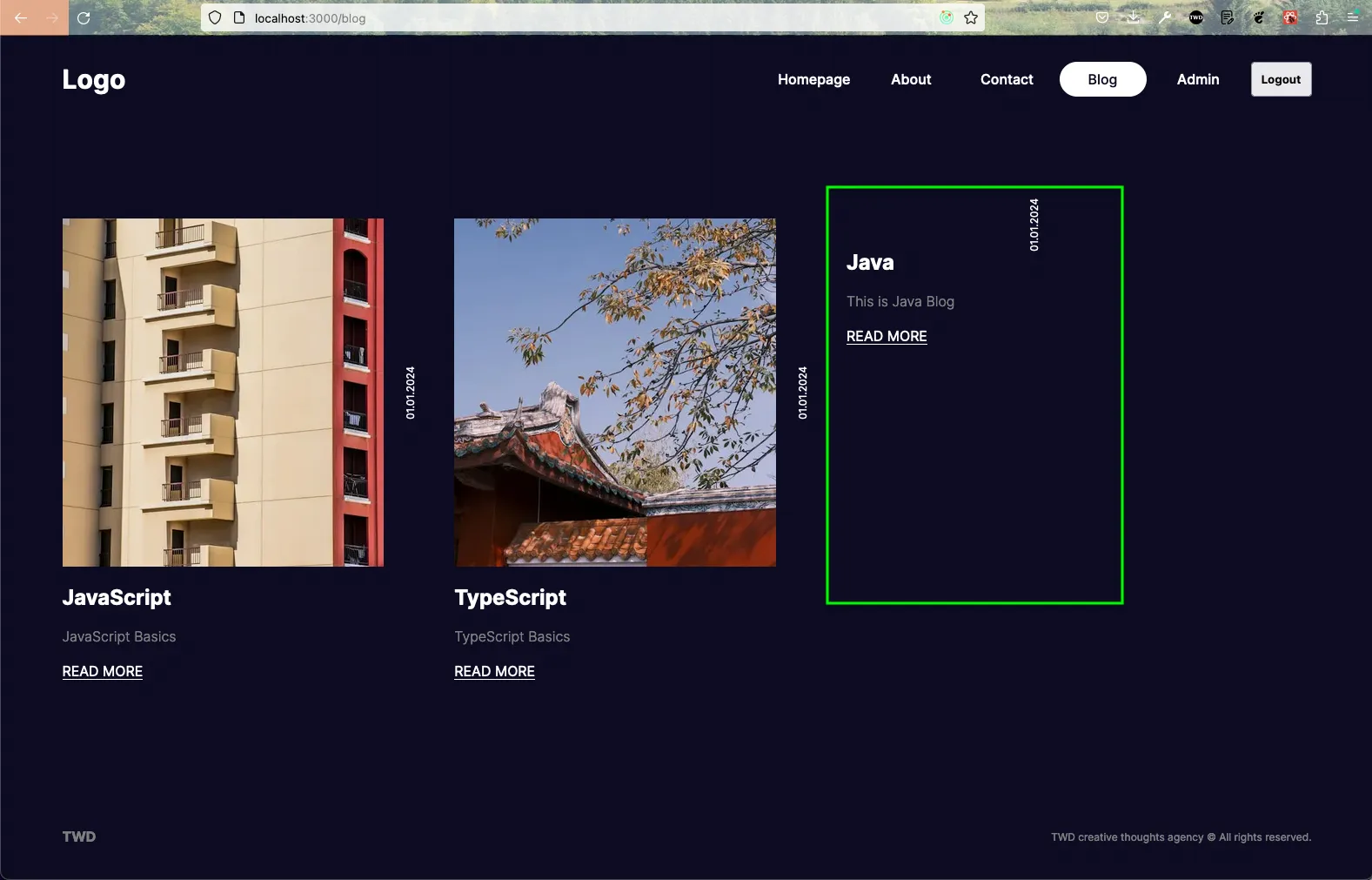The width and height of the screenshot is (1372, 880).
Task: Open the puzzle piece extensions icon
Action: pyautogui.click(x=1322, y=17)
